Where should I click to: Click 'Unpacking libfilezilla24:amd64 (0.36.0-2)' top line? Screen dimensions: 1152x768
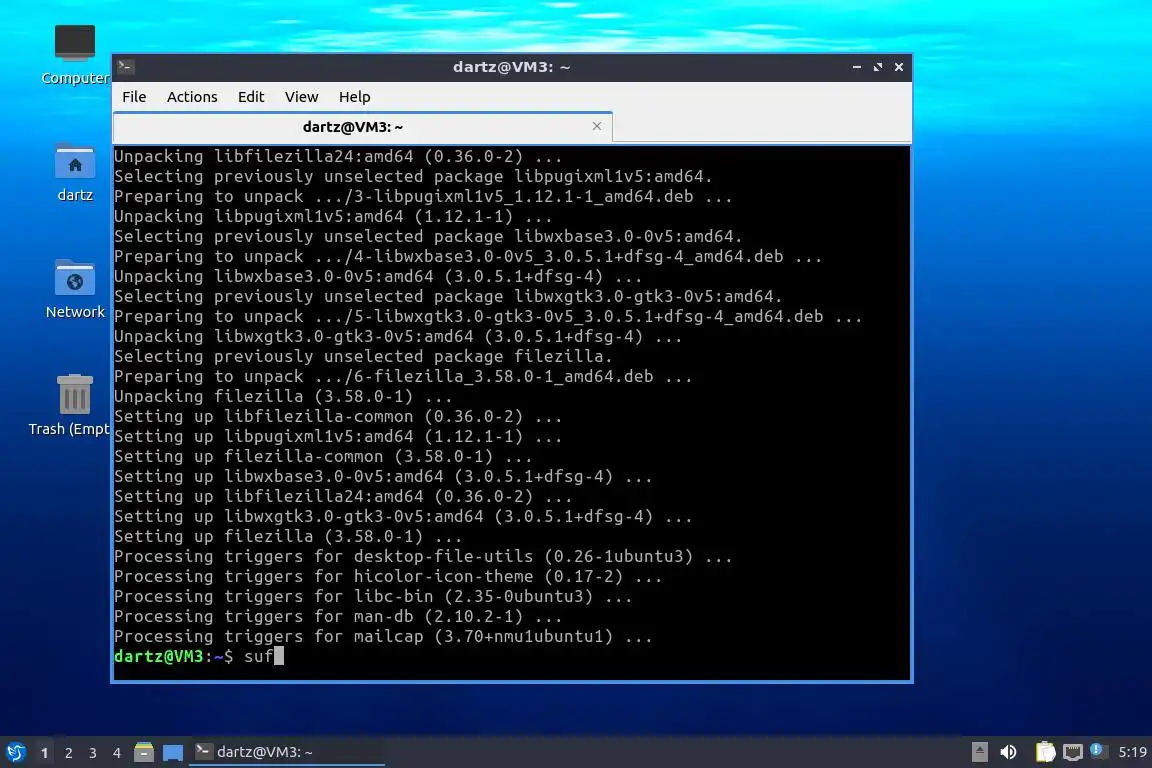(x=338, y=157)
